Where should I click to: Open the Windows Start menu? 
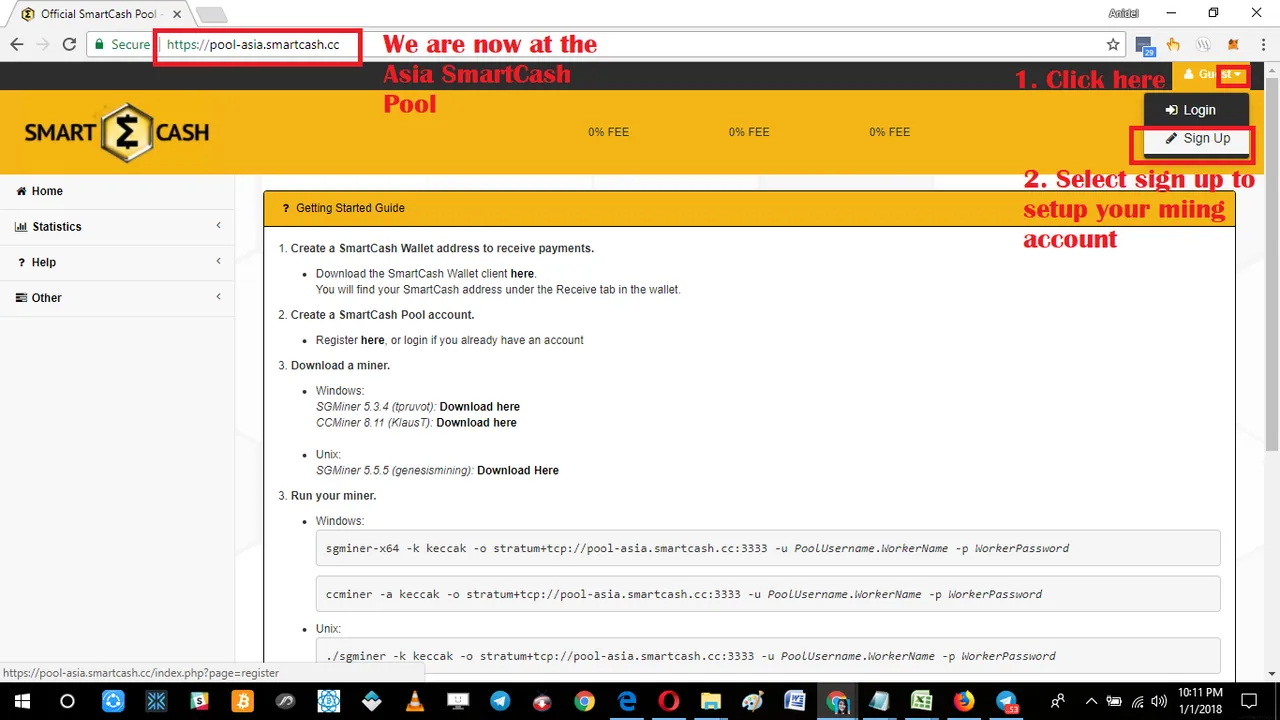click(x=22, y=701)
